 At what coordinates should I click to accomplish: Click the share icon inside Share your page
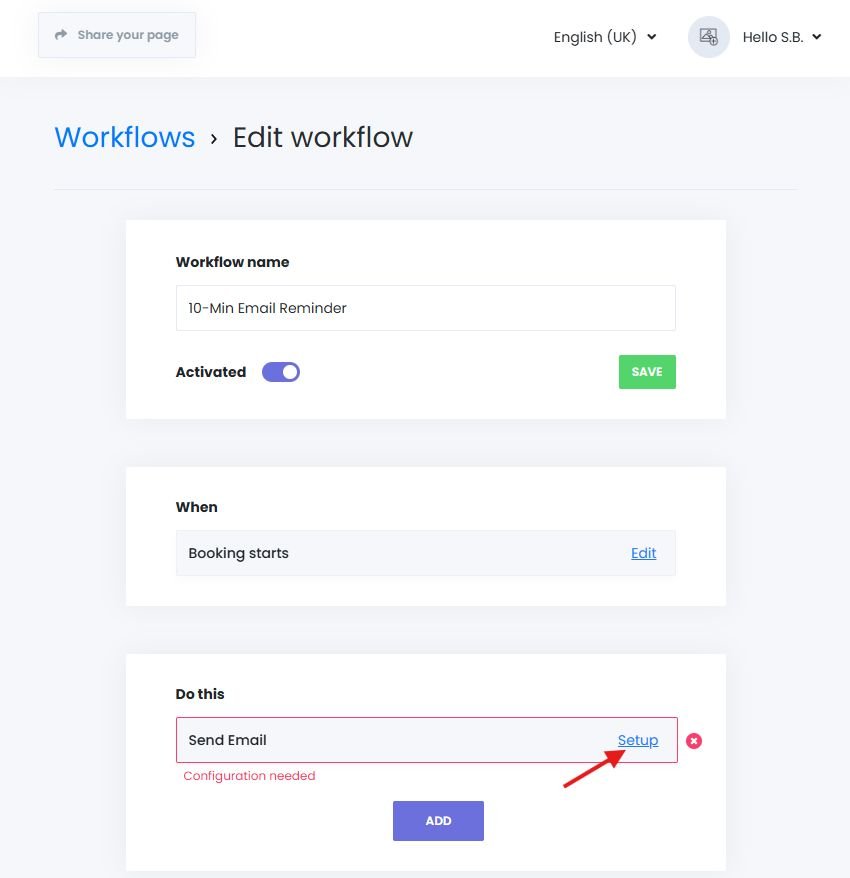click(x=60, y=34)
